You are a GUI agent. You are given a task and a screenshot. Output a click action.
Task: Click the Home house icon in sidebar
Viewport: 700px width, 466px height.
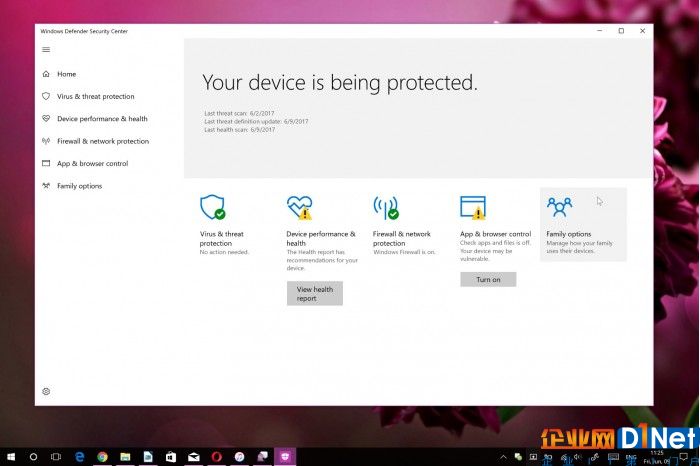46,74
